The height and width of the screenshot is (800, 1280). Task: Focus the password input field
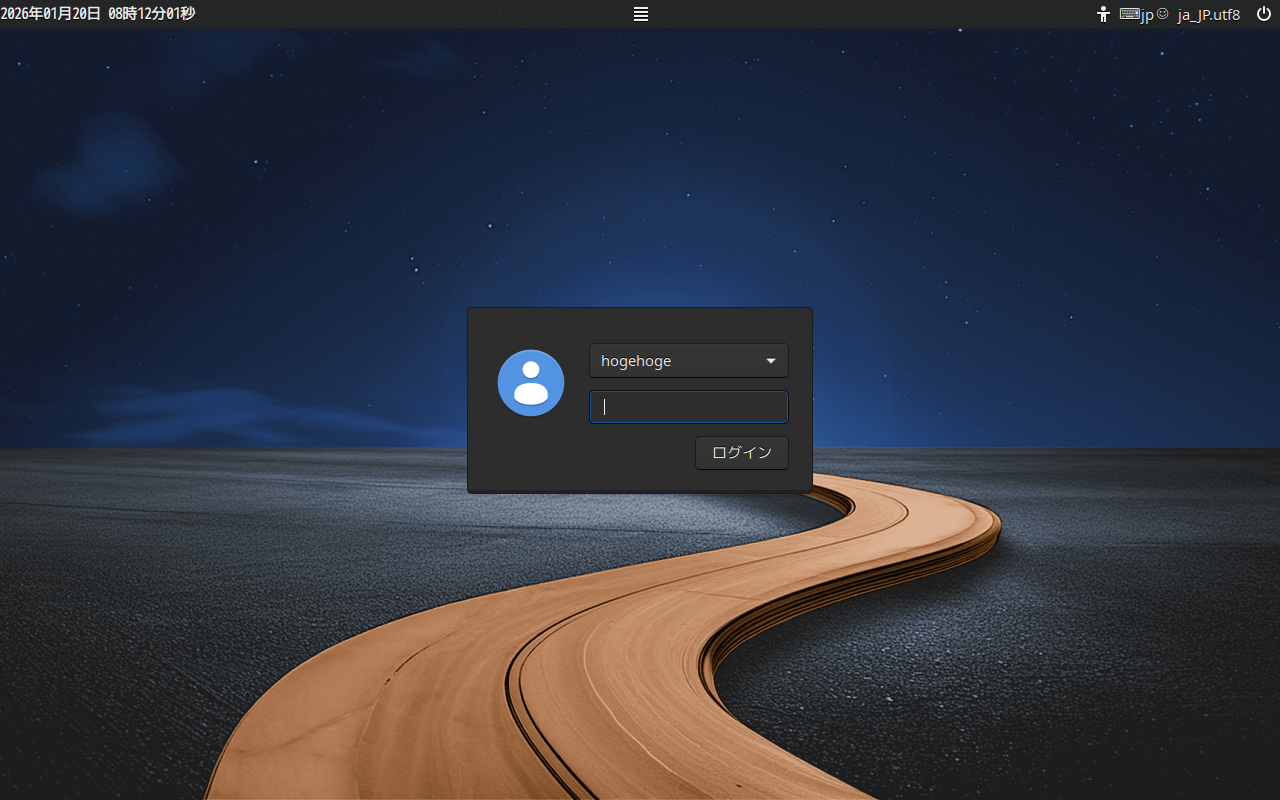pos(688,407)
